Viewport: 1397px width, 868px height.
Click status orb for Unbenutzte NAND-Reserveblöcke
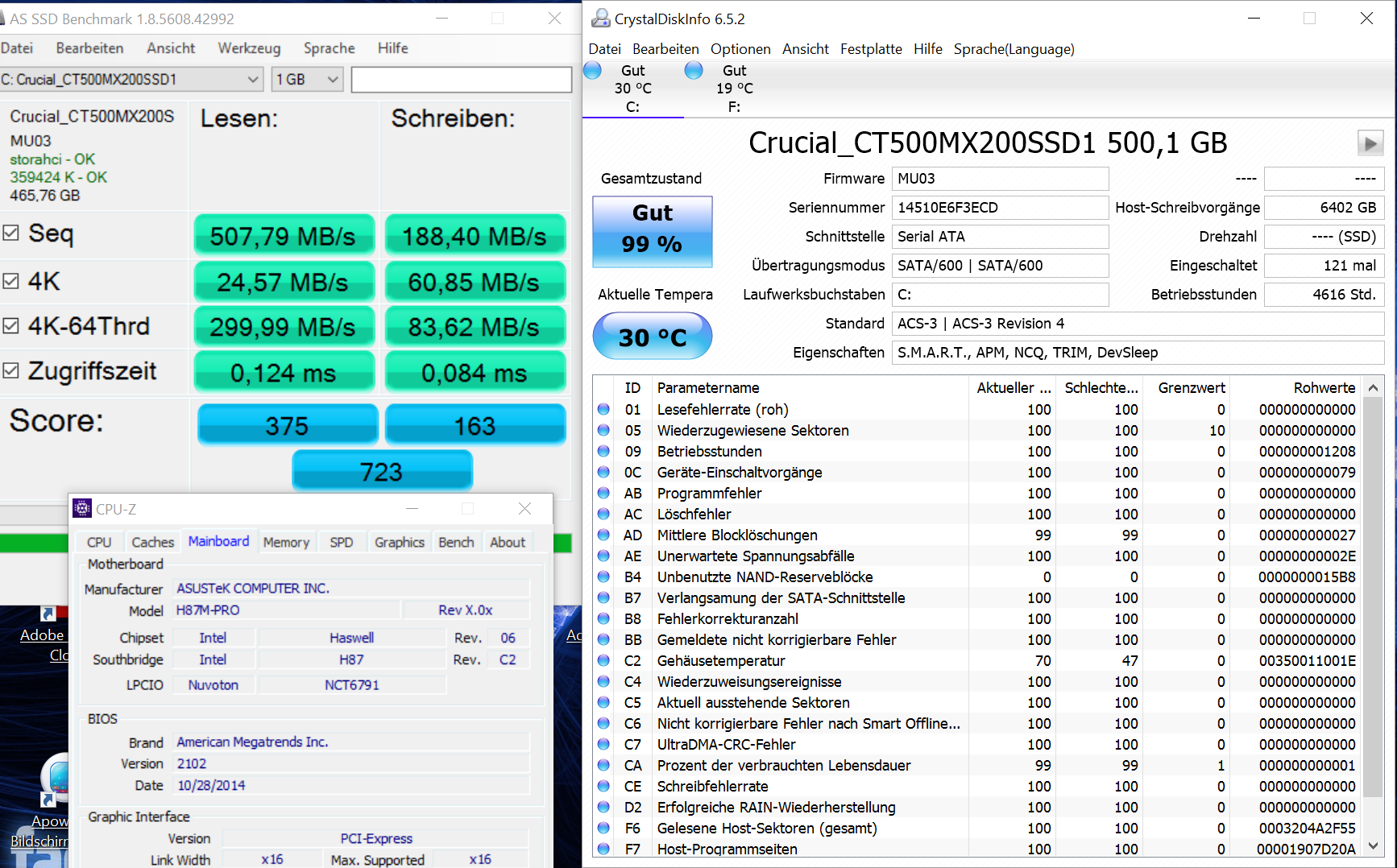603,577
